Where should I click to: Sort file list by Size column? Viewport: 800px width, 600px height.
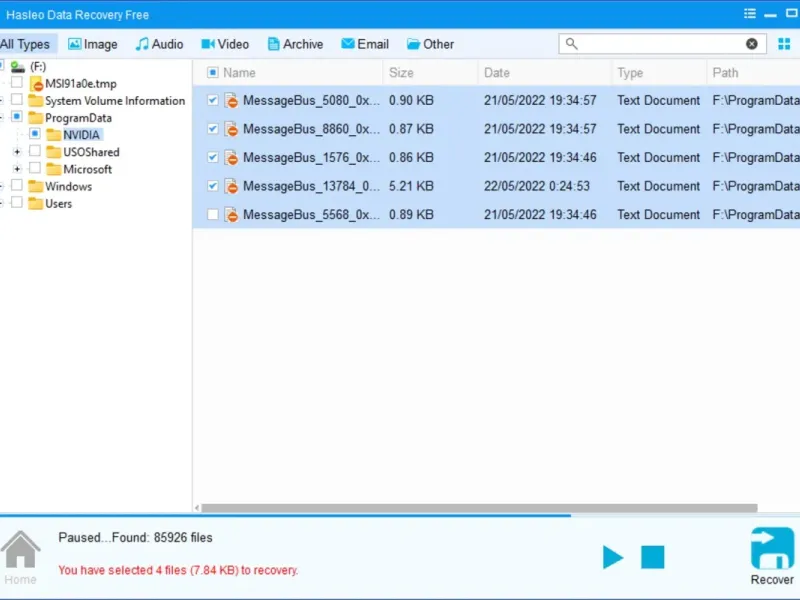point(401,73)
